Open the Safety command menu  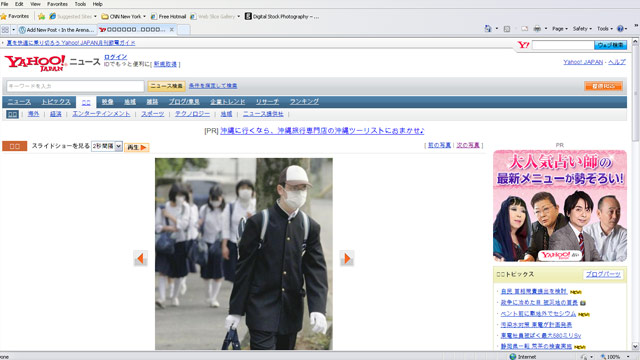[582, 29]
